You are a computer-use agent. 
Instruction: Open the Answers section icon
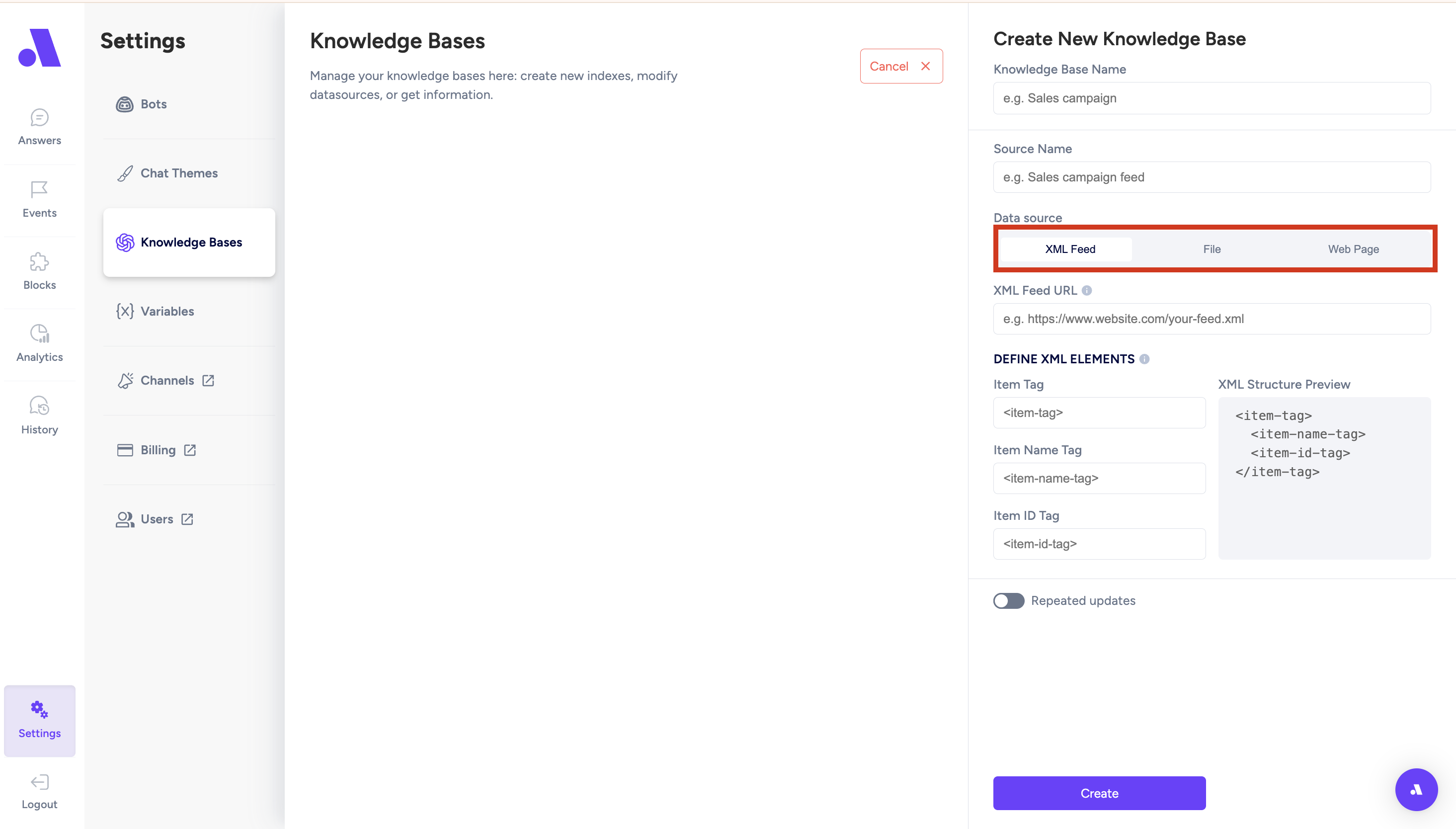coord(39,118)
